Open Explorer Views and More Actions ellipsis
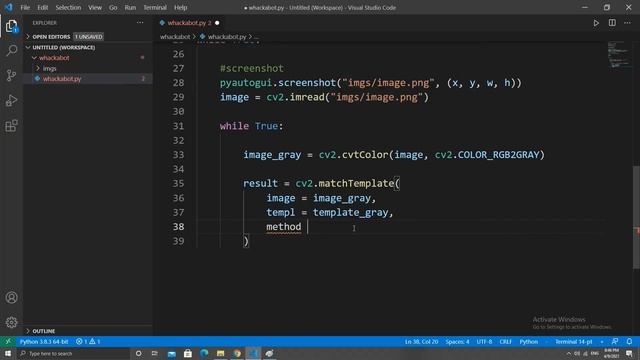 pyautogui.click(x=140, y=23)
